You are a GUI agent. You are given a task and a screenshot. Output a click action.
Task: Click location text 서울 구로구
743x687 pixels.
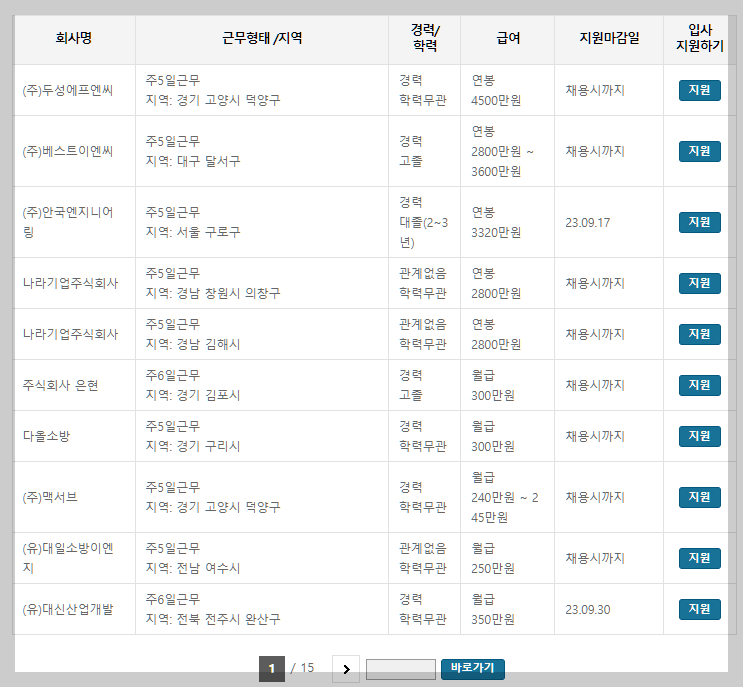[x=208, y=232]
